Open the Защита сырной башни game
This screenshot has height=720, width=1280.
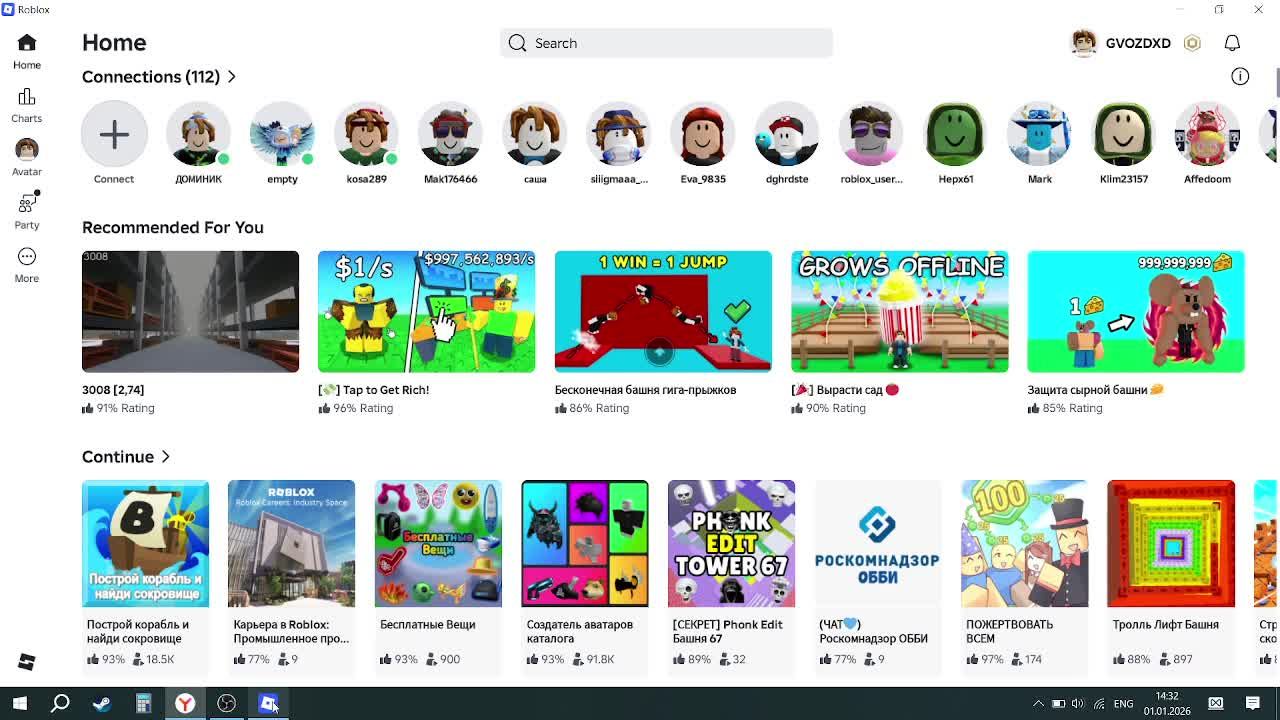click(x=1136, y=311)
